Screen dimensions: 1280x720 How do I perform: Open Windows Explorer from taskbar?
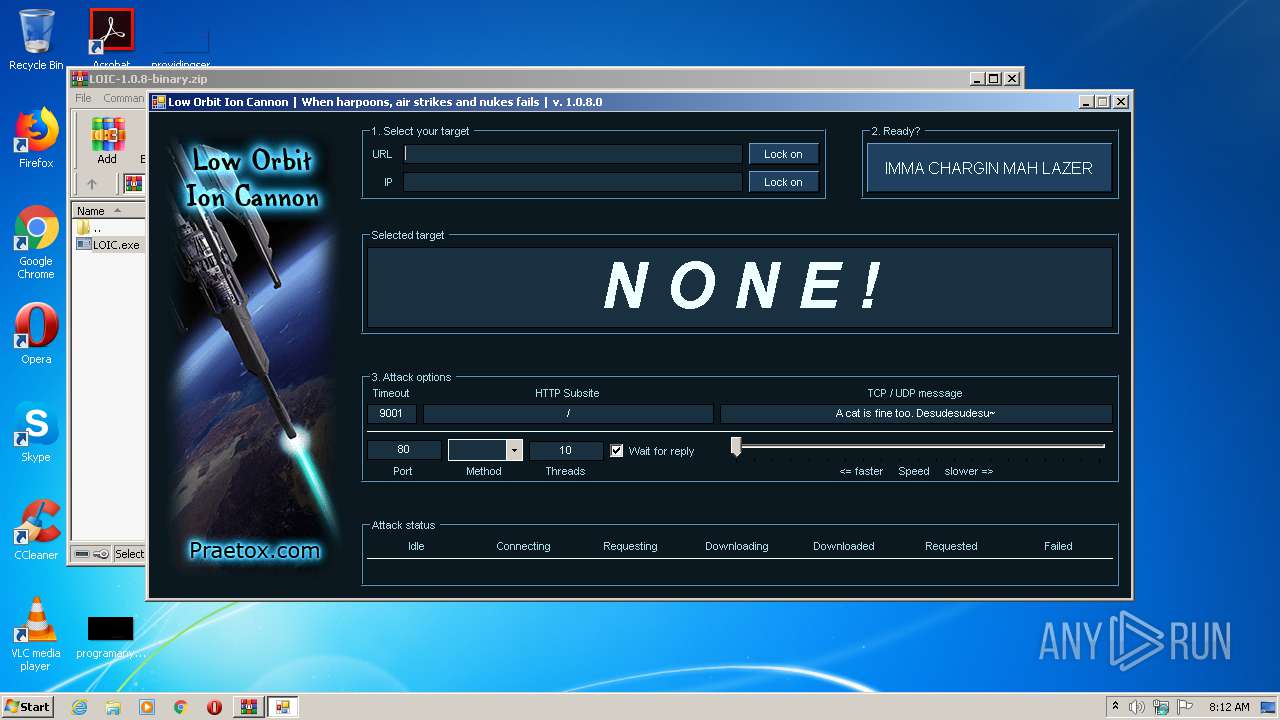click(x=113, y=707)
